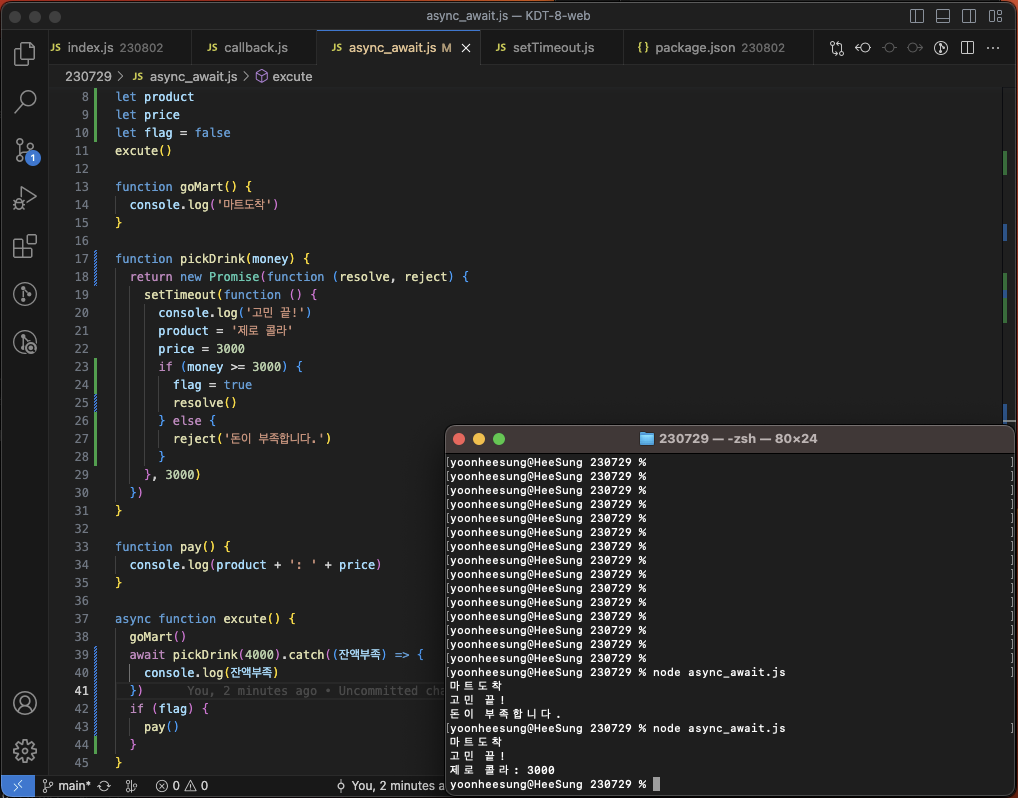Expand the excute symbol breadcrumb
Viewport: 1018px width, 798px height.
point(284,77)
